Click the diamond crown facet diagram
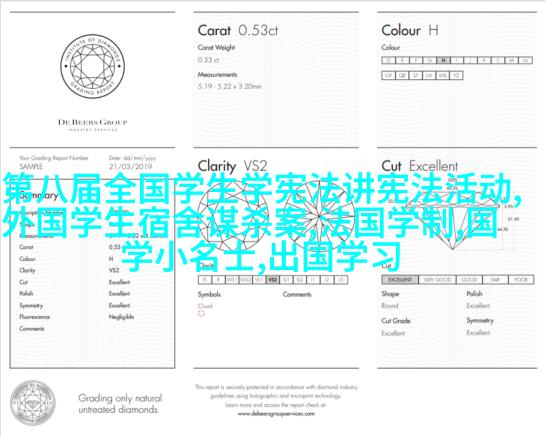The height and width of the screenshot is (436, 546). 232,217
